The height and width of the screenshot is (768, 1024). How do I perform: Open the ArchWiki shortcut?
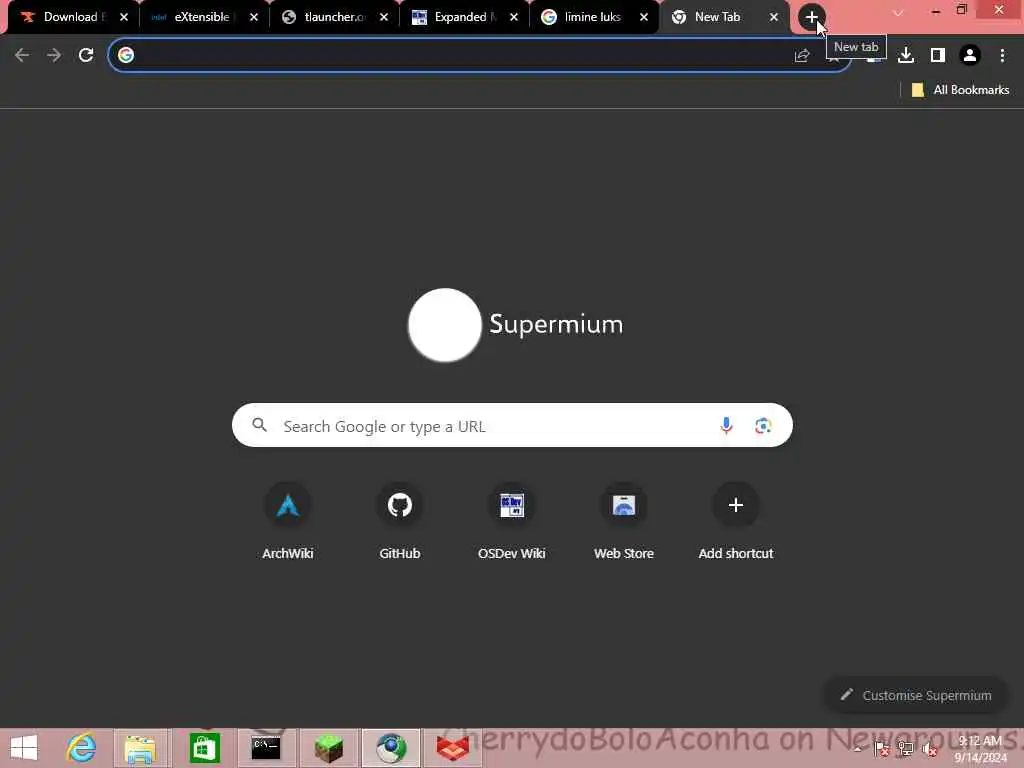coord(288,522)
